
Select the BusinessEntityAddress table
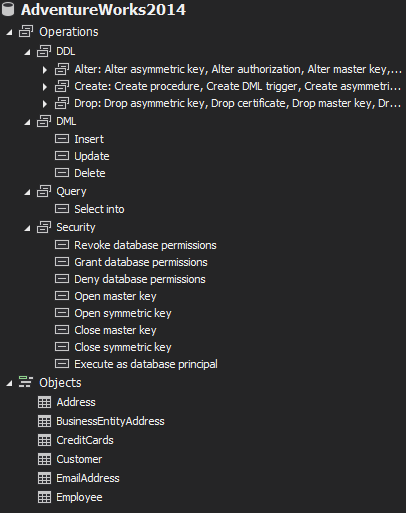(110, 421)
